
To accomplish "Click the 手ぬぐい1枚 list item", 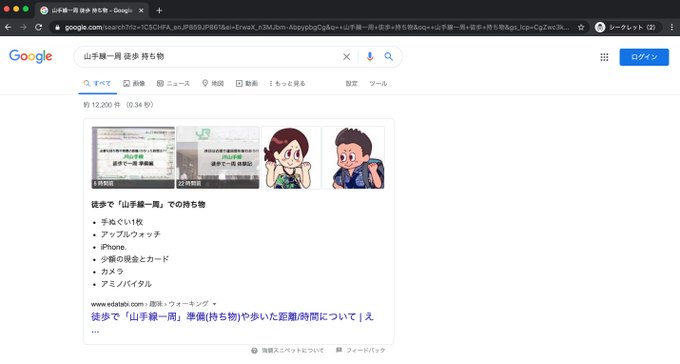I will coord(122,222).
